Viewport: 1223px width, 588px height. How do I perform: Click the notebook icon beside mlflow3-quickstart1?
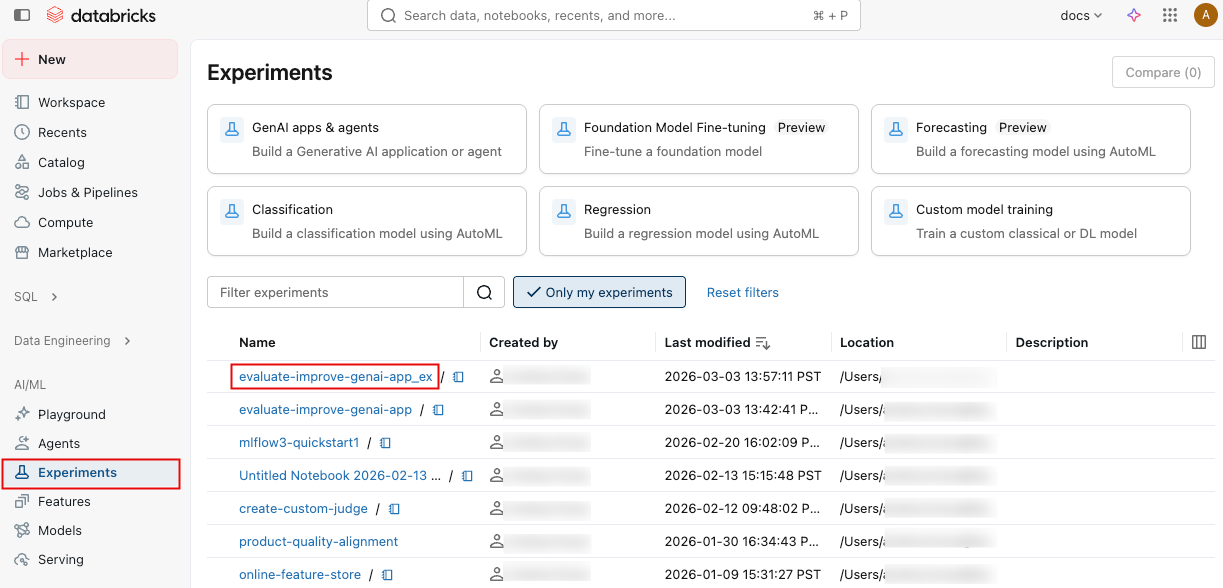click(385, 443)
